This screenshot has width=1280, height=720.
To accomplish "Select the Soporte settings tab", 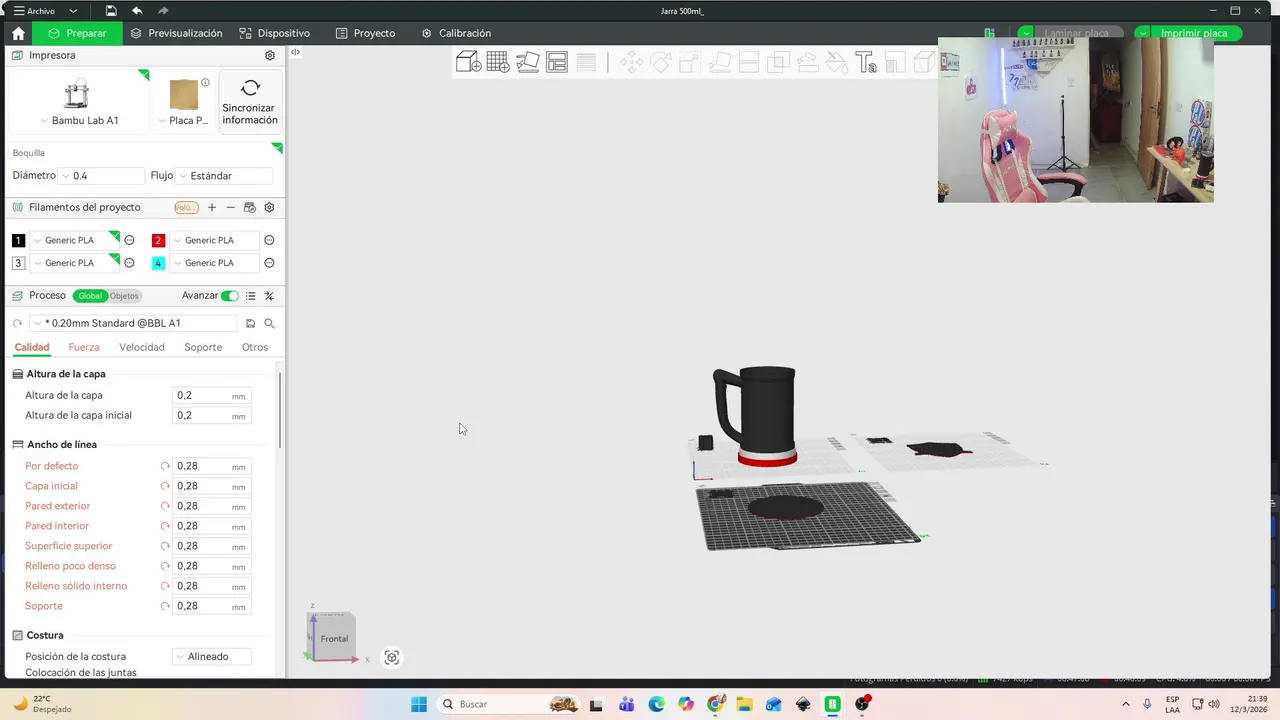I will point(203,347).
